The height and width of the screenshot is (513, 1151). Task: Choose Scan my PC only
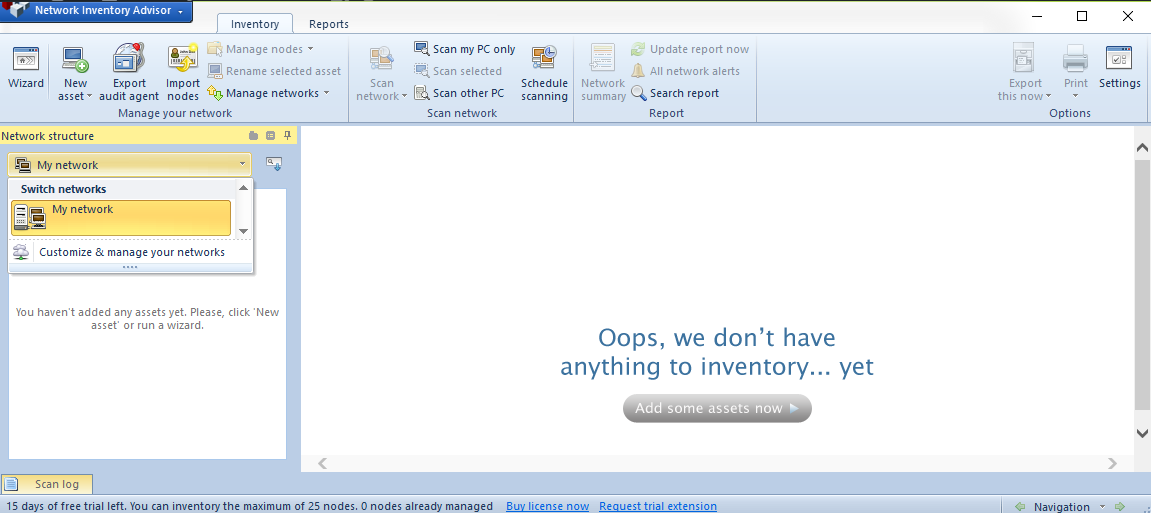coord(465,49)
